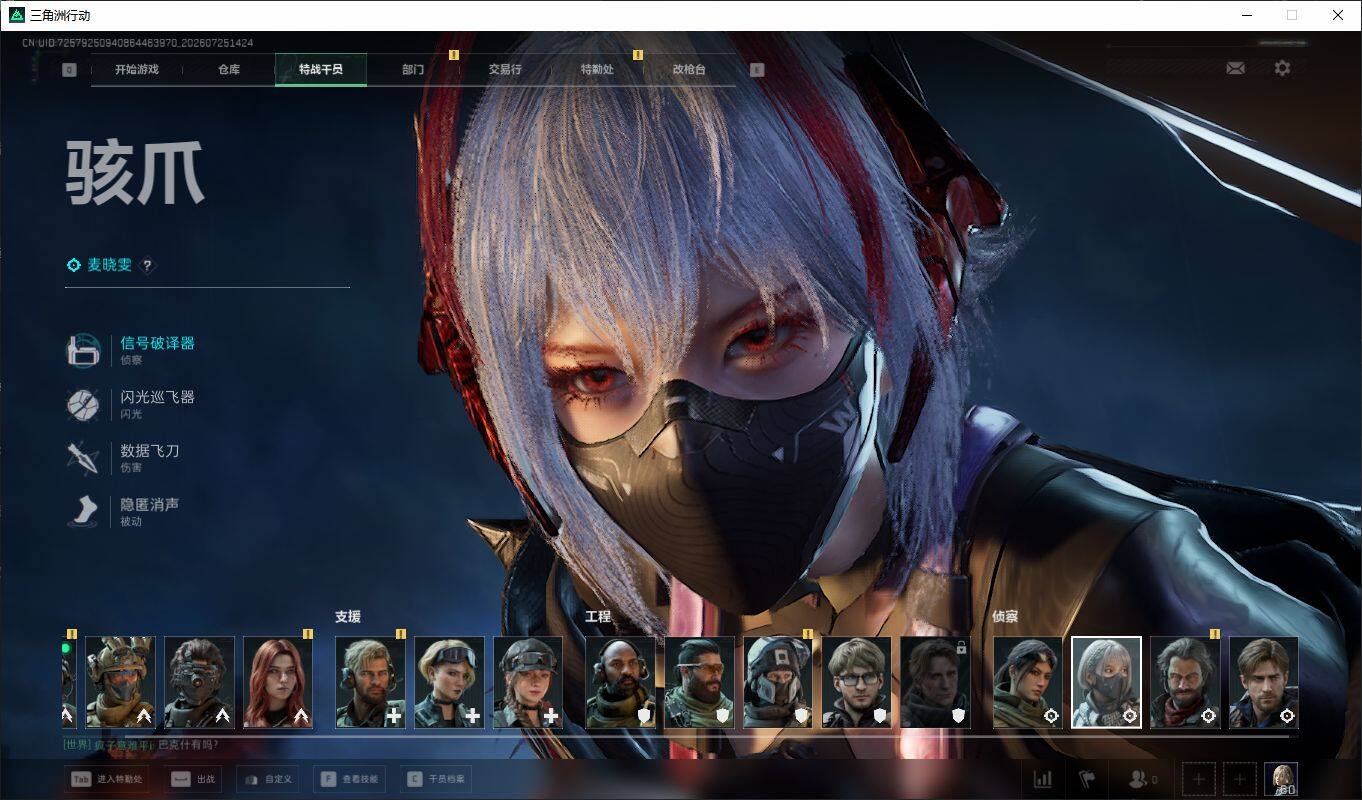Switch to the 交易行 tab
The width and height of the screenshot is (1362, 800).
pyautogui.click(x=505, y=69)
